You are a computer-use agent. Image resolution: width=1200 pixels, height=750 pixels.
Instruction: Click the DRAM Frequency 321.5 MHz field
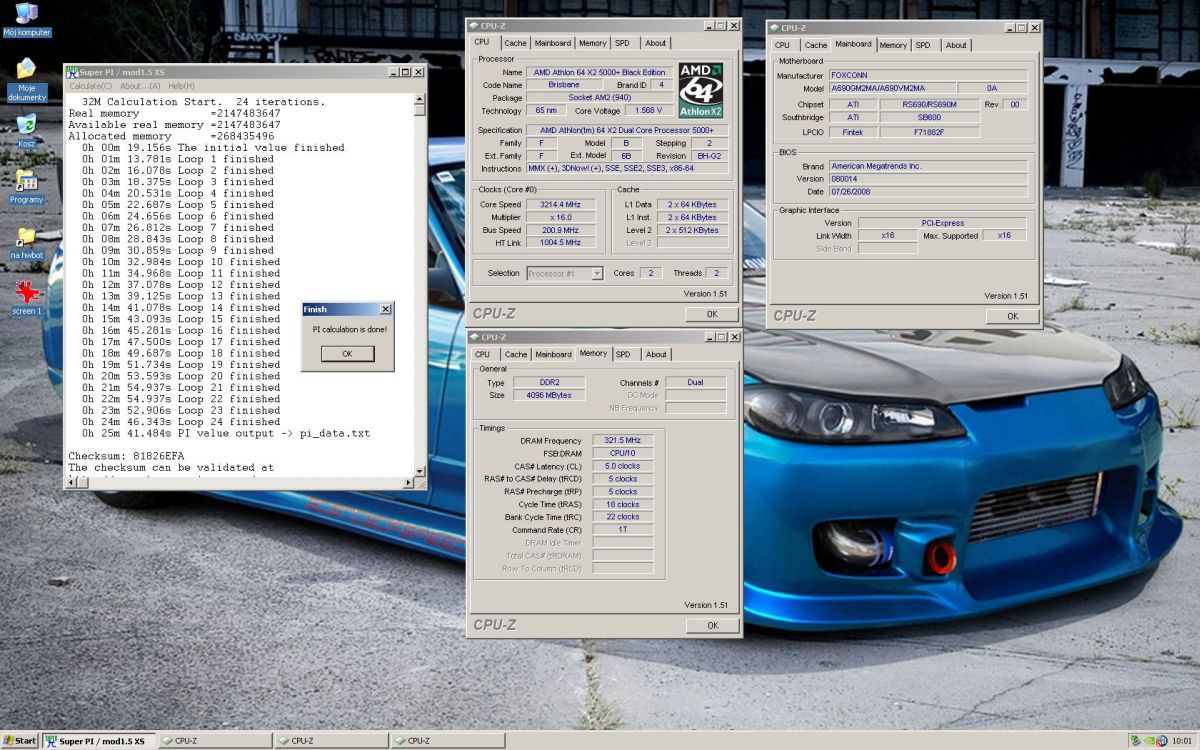point(622,440)
